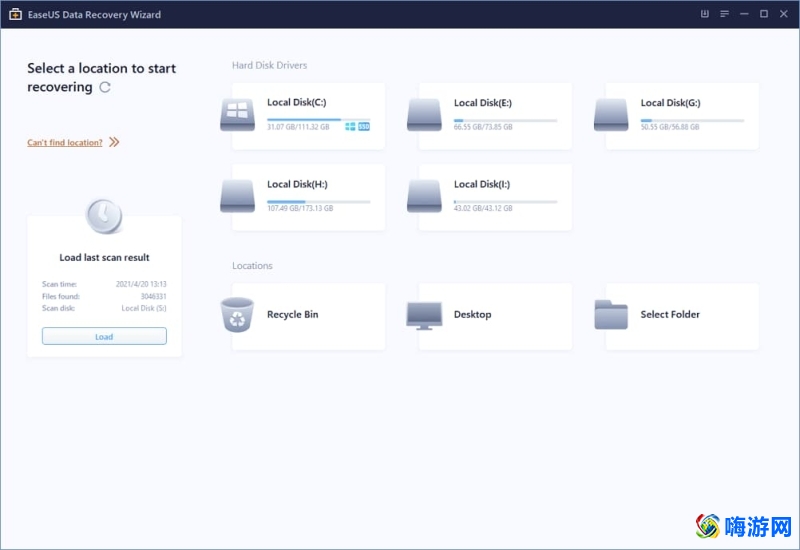
Task: Select the Local Disk(E:) drive icon
Action: (424, 115)
